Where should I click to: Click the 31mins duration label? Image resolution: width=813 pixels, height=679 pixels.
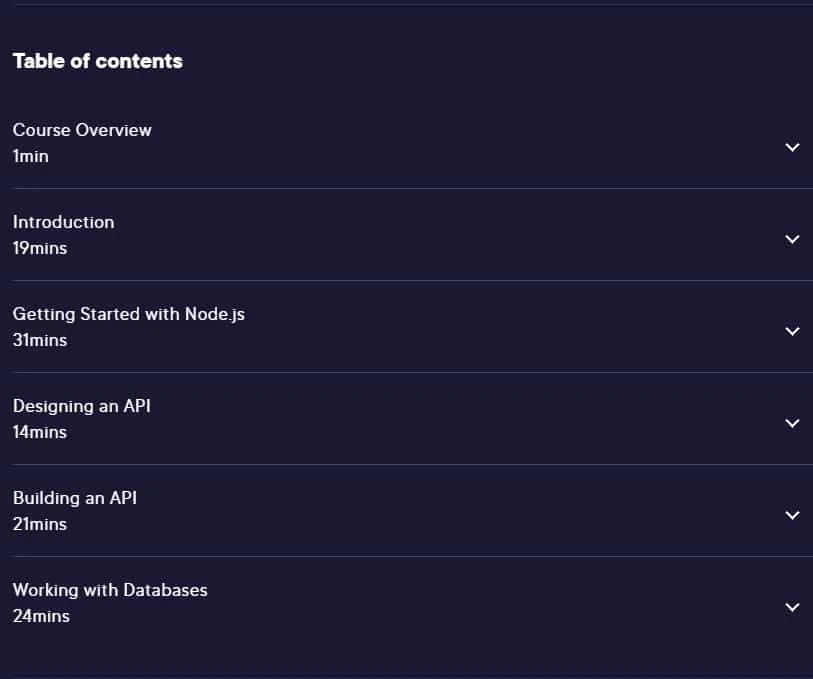40,340
